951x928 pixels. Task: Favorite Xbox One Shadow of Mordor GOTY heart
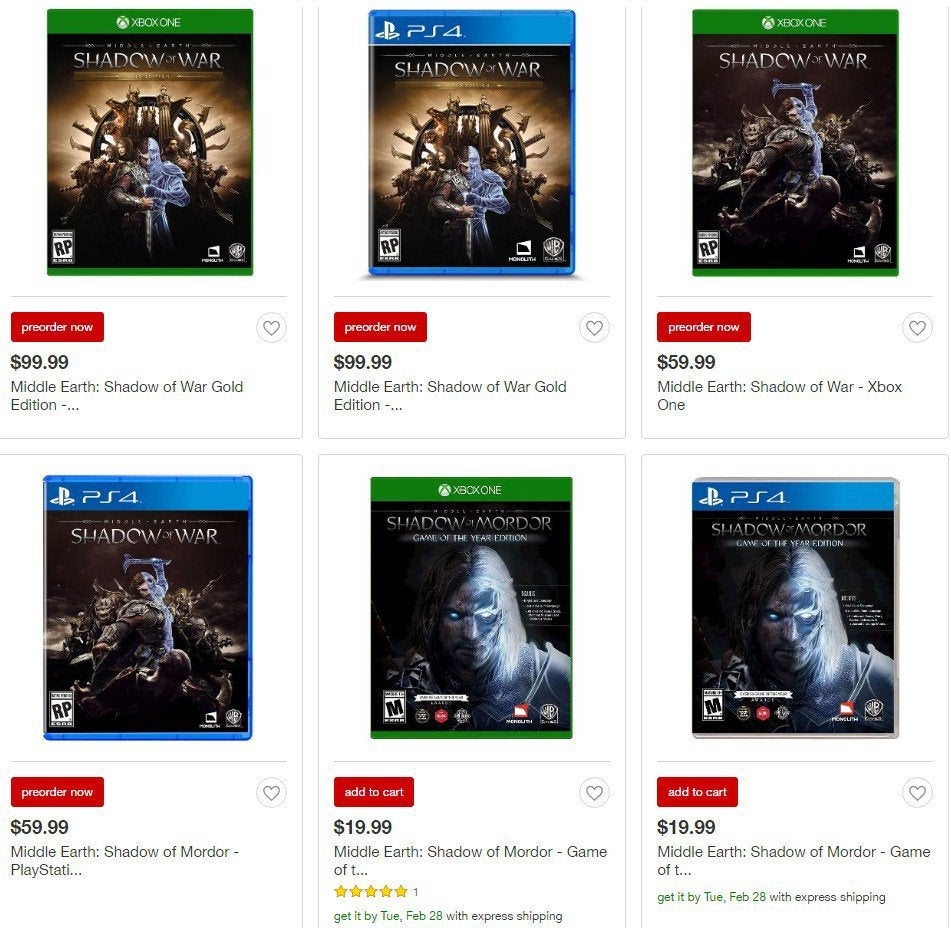click(x=594, y=792)
